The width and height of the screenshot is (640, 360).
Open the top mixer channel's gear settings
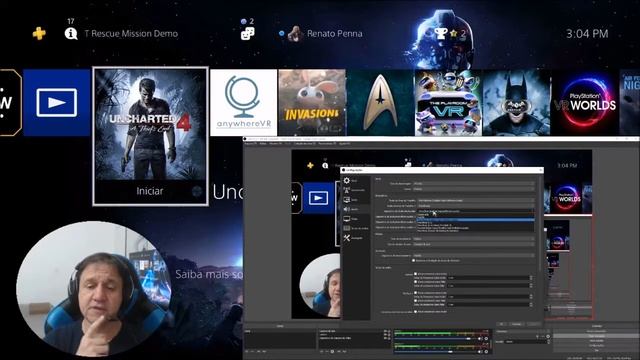coord(486,338)
